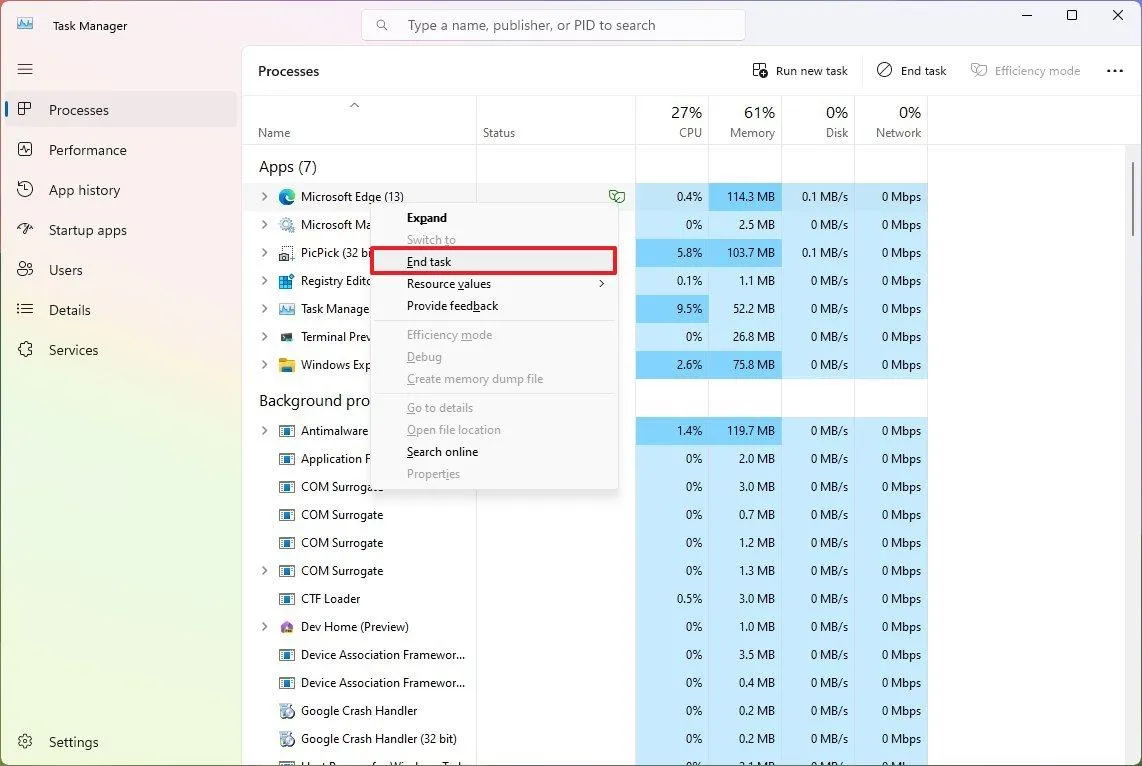Screen dimensions: 1142x766
Task: Choose Provide feedback in context menu
Action: coord(494,306)
